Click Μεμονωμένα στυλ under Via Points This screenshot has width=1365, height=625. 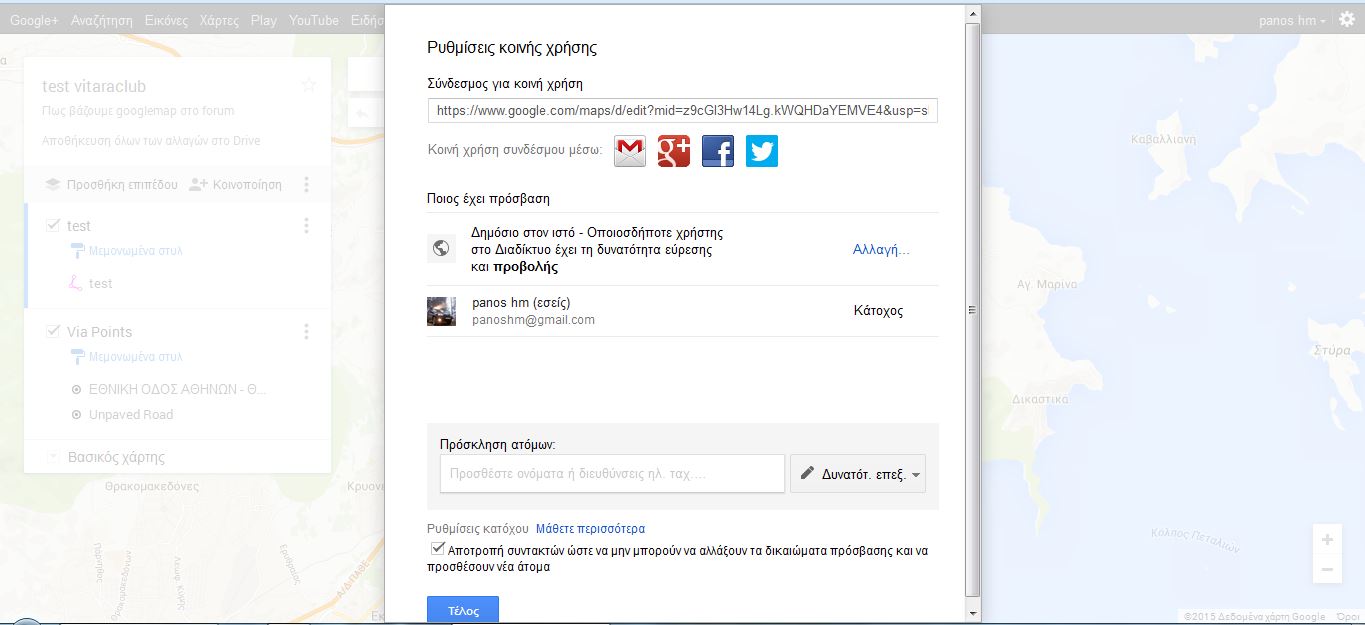pos(135,357)
